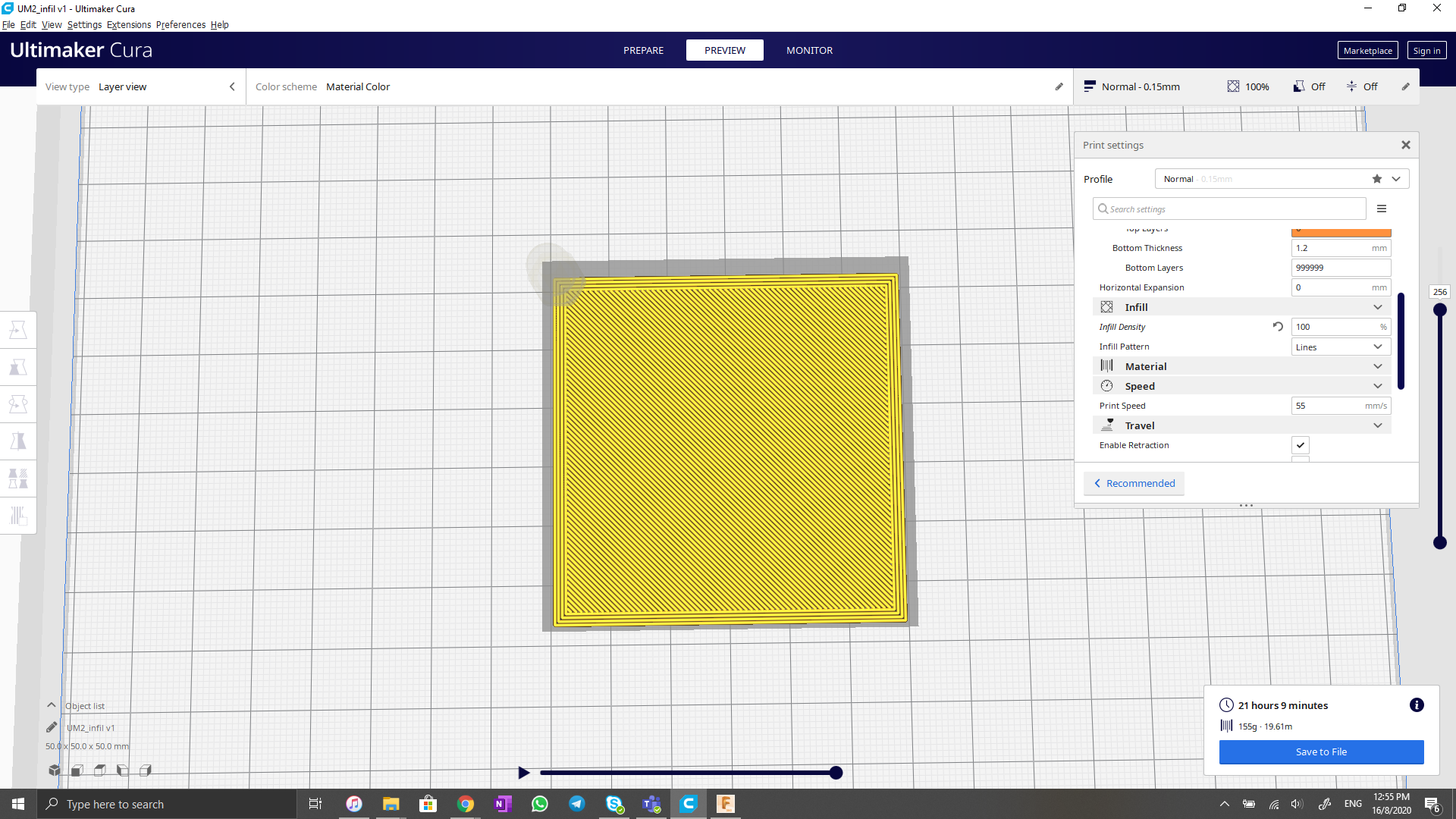Open Google Chrome from taskbar
Image resolution: width=1456 pixels, height=819 pixels.
click(466, 804)
